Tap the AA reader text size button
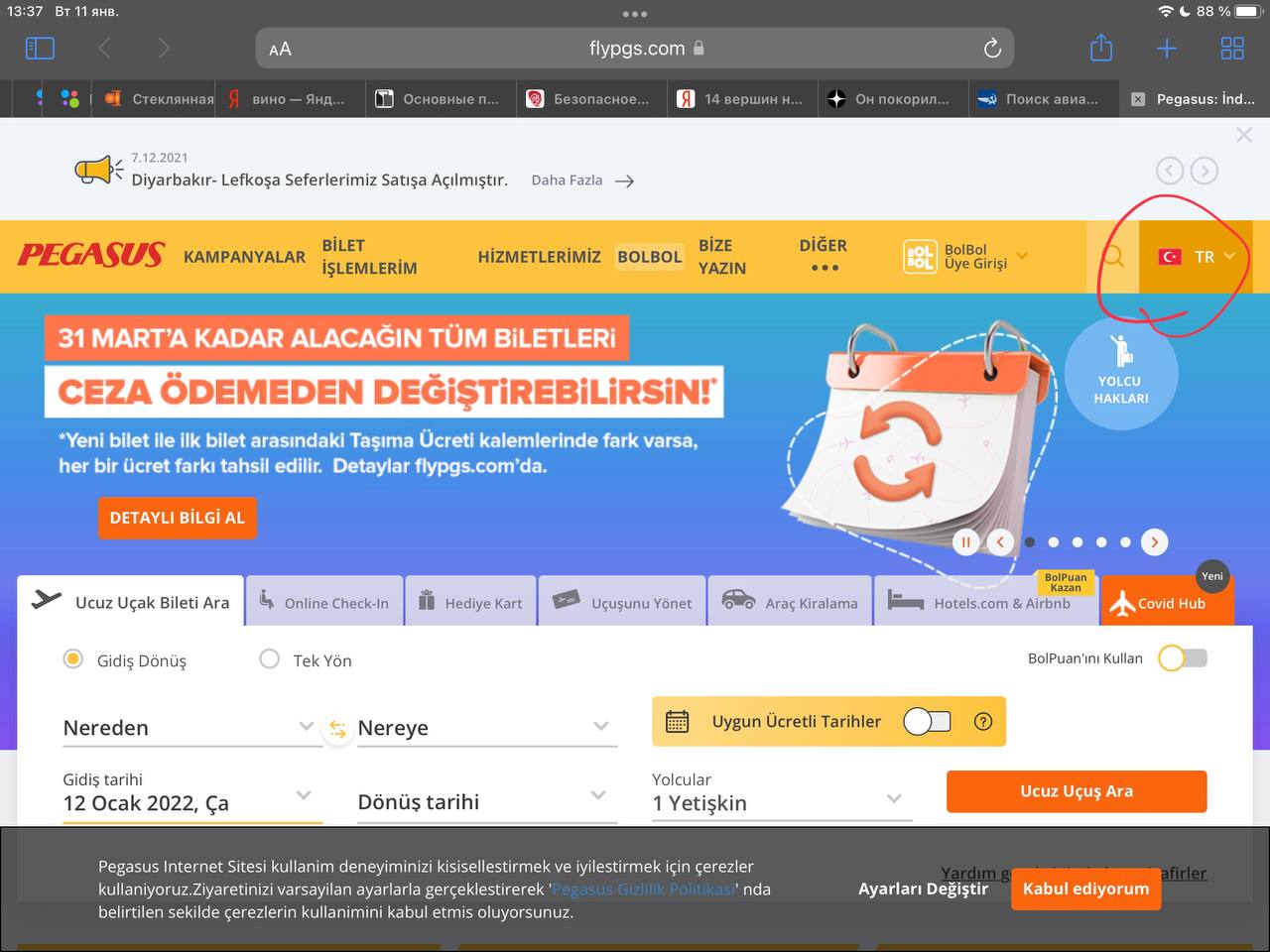The image size is (1270, 952). tap(280, 49)
